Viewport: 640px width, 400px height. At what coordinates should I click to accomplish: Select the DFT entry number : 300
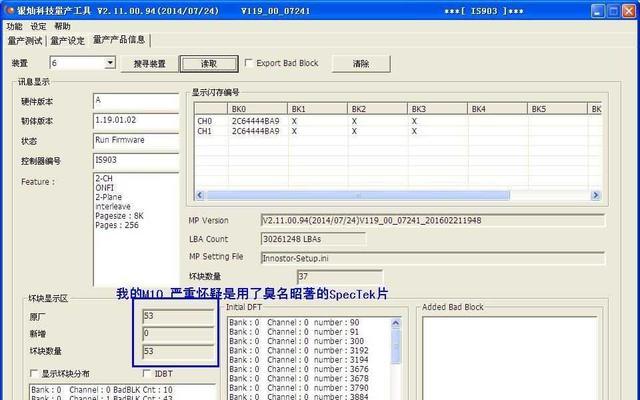click(296, 341)
